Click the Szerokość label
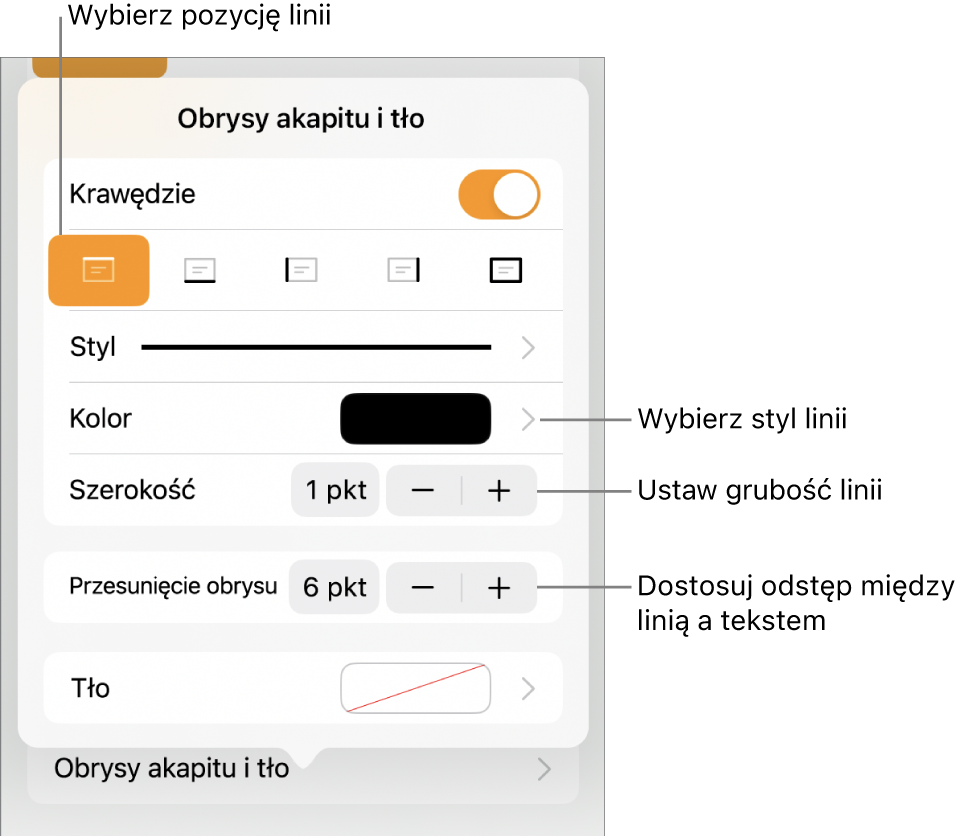The height and width of the screenshot is (836, 965). point(132,490)
